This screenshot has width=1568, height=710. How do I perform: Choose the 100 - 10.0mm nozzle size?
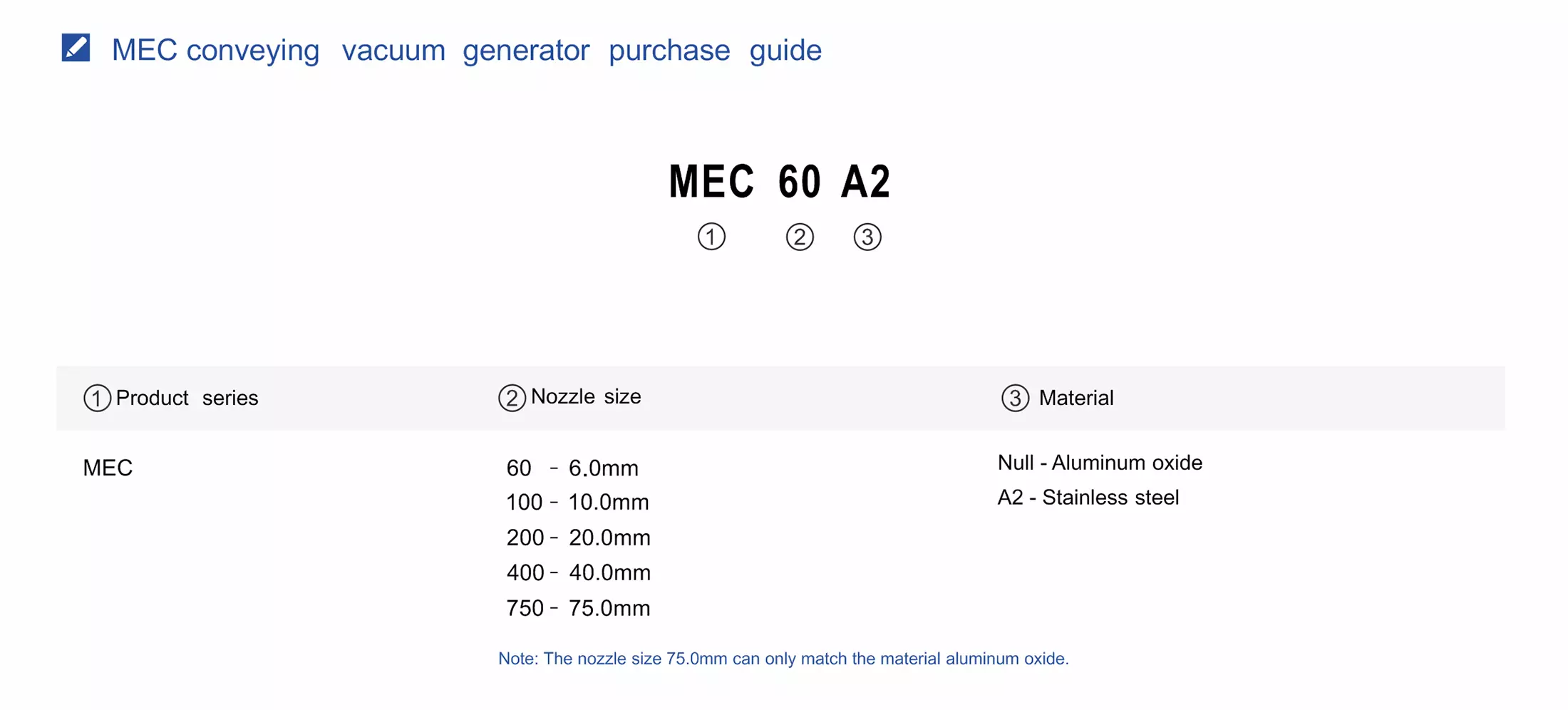pos(577,503)
